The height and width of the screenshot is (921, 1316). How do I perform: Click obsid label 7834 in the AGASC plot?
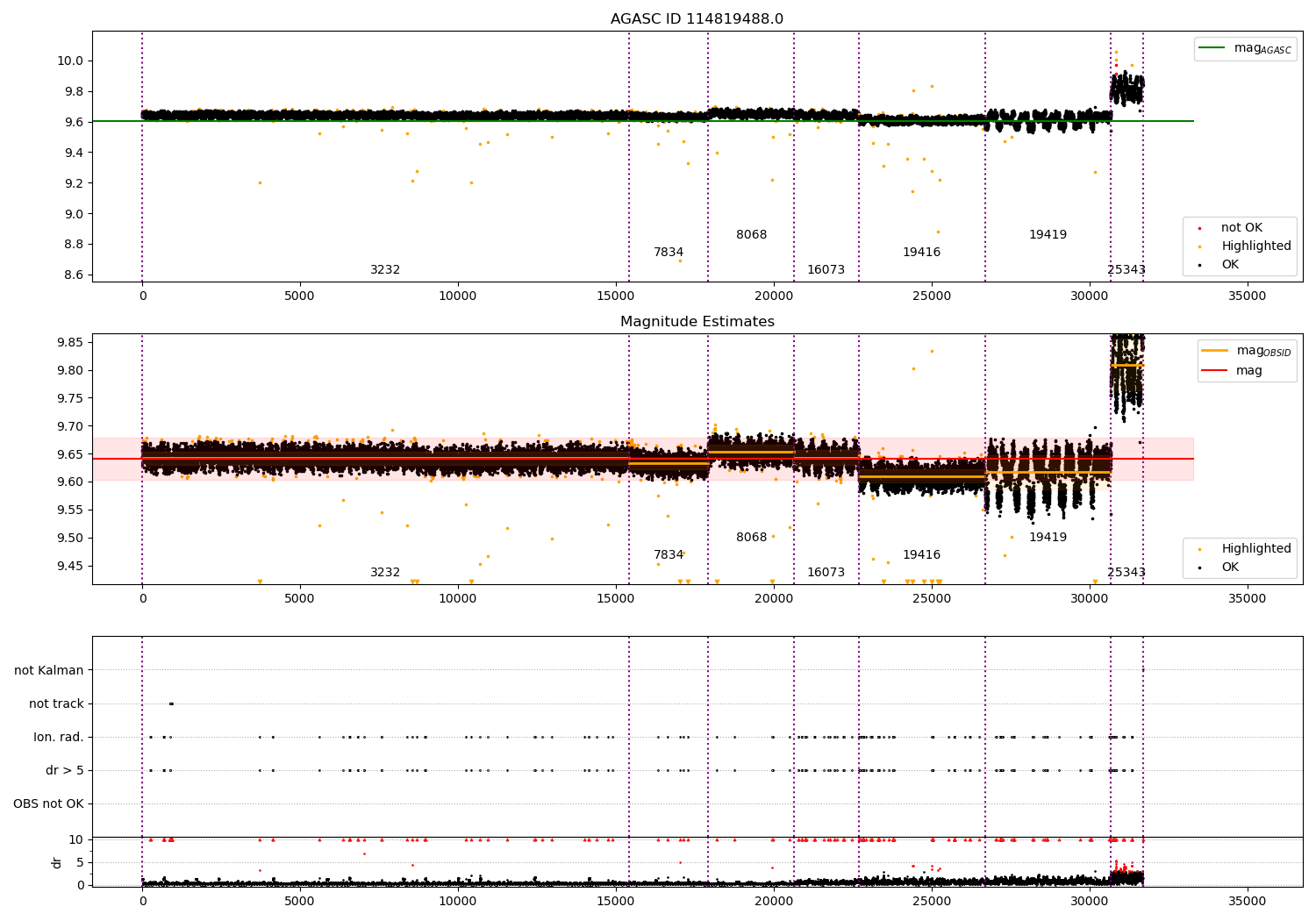point(669,253)
